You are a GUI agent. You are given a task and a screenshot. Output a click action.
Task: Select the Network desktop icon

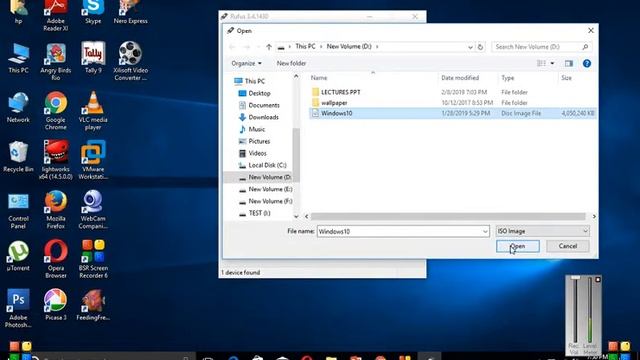pos(18,108)
